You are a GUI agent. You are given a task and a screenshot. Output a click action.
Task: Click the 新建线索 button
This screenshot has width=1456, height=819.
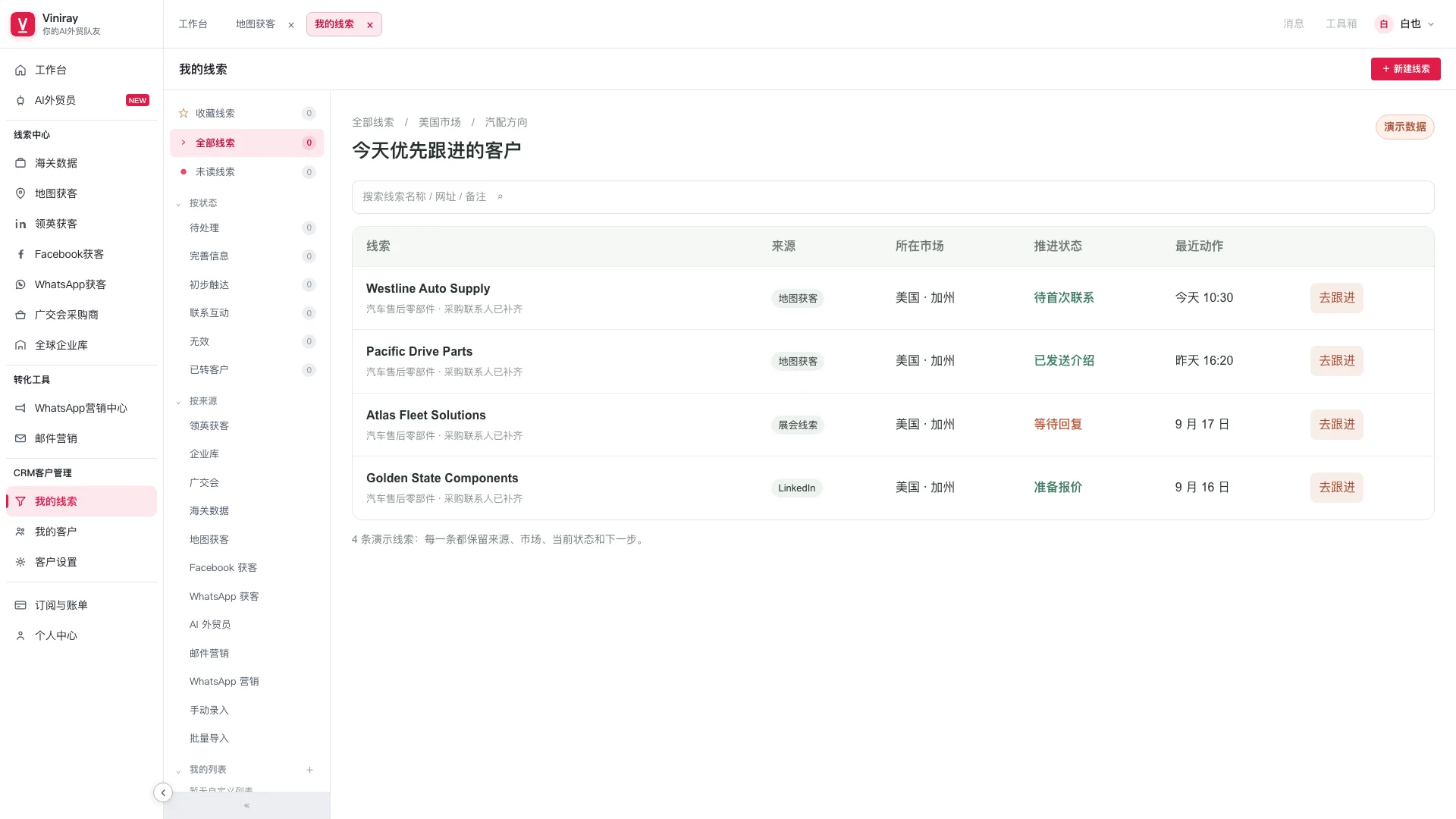pos(1405,69)
